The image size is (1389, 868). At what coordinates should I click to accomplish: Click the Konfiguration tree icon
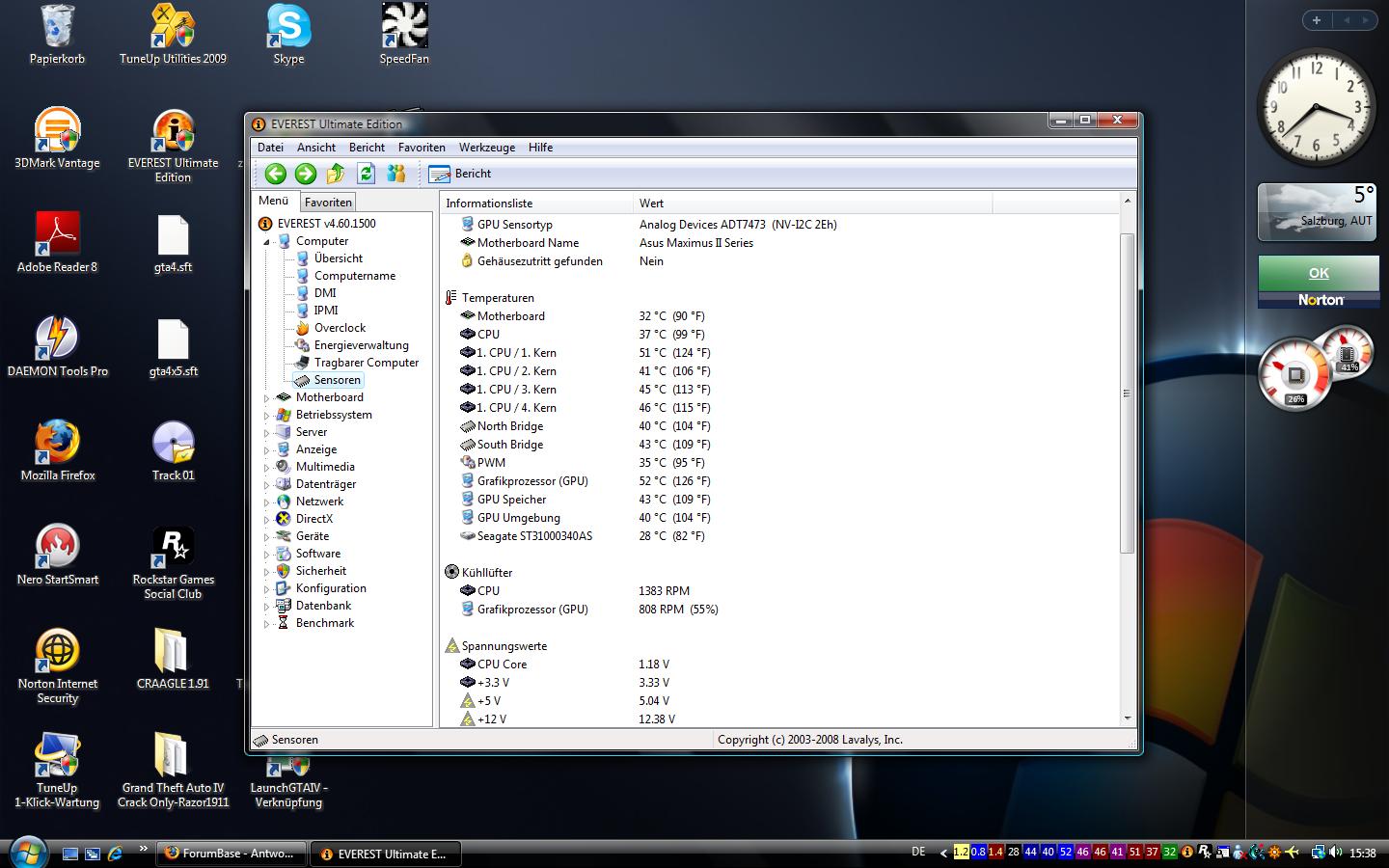(284, 588)
